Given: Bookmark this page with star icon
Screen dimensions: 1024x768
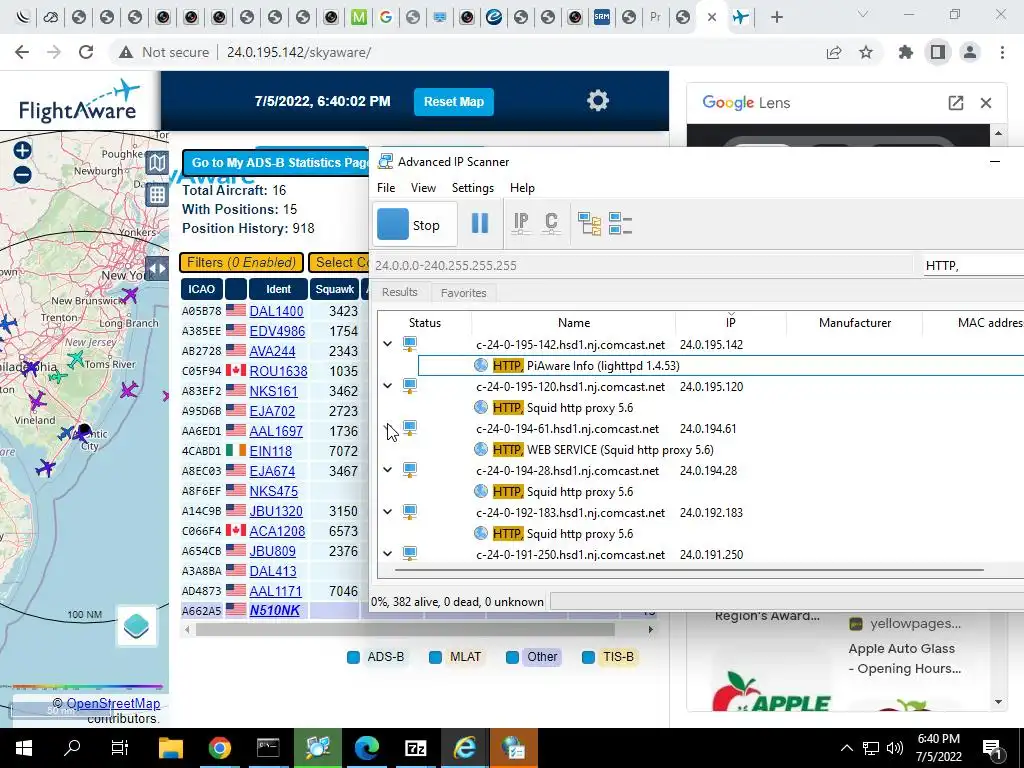Looking at the screenshot, I should (x=866, y=52).
